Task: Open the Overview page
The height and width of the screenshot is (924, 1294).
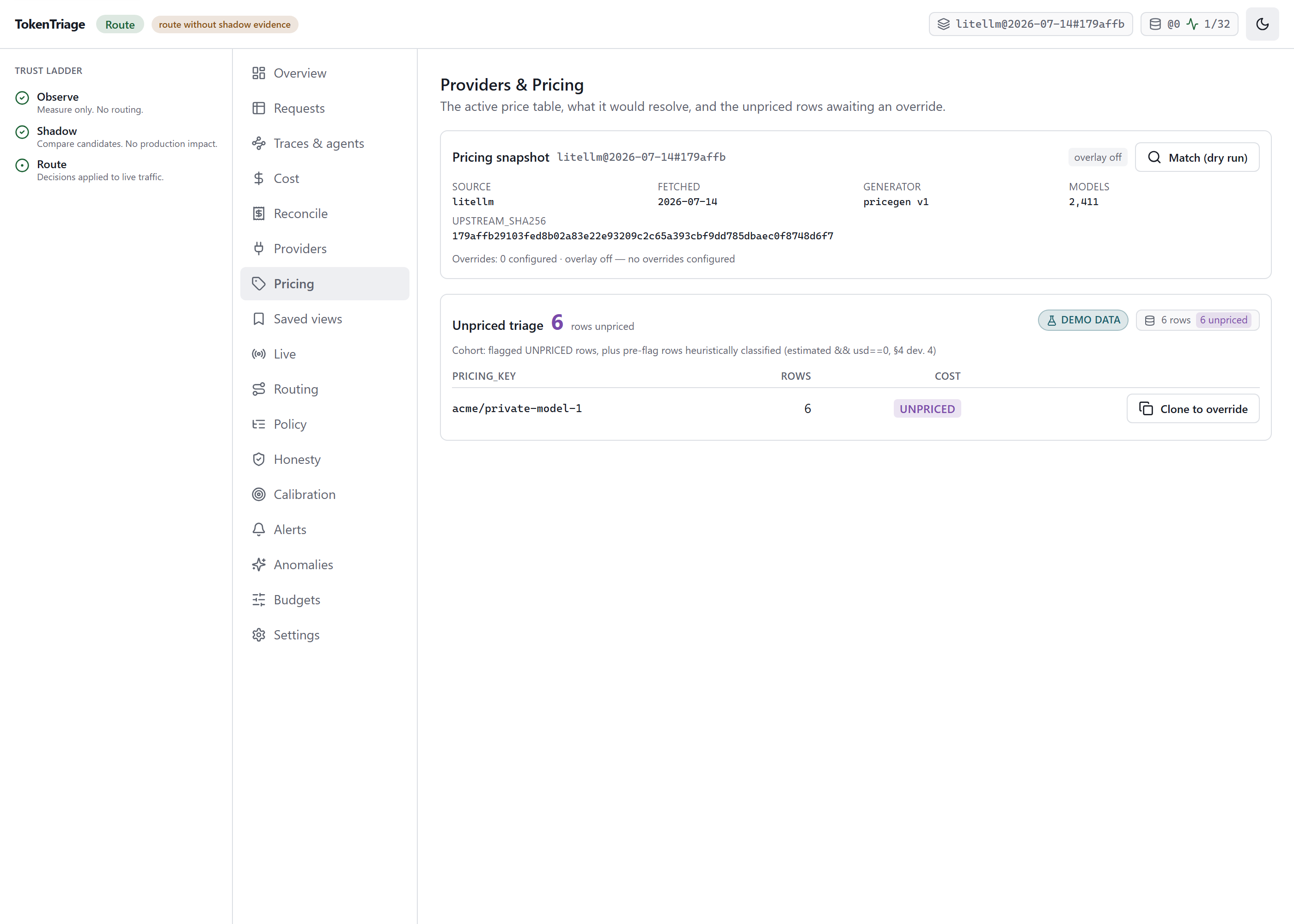Action: coord(324,73)
